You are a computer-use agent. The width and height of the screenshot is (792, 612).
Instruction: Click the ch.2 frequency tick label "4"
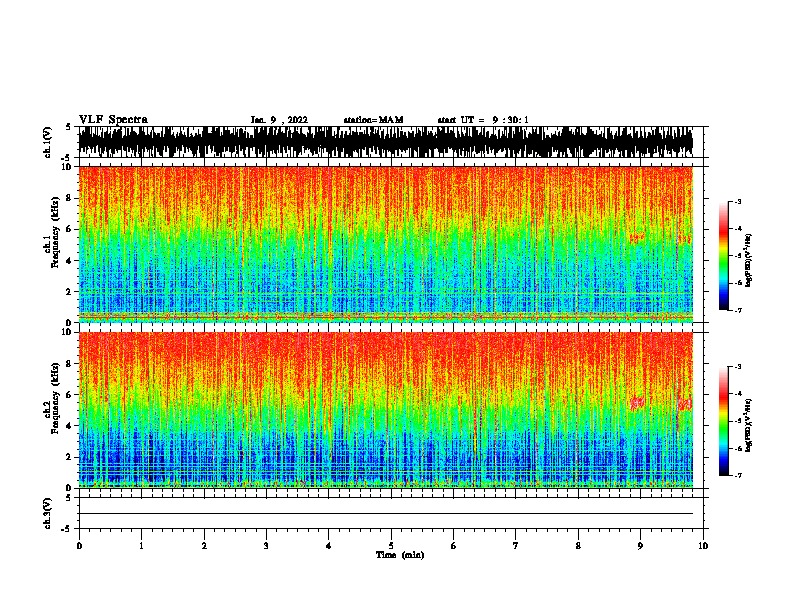coord(69,426)
